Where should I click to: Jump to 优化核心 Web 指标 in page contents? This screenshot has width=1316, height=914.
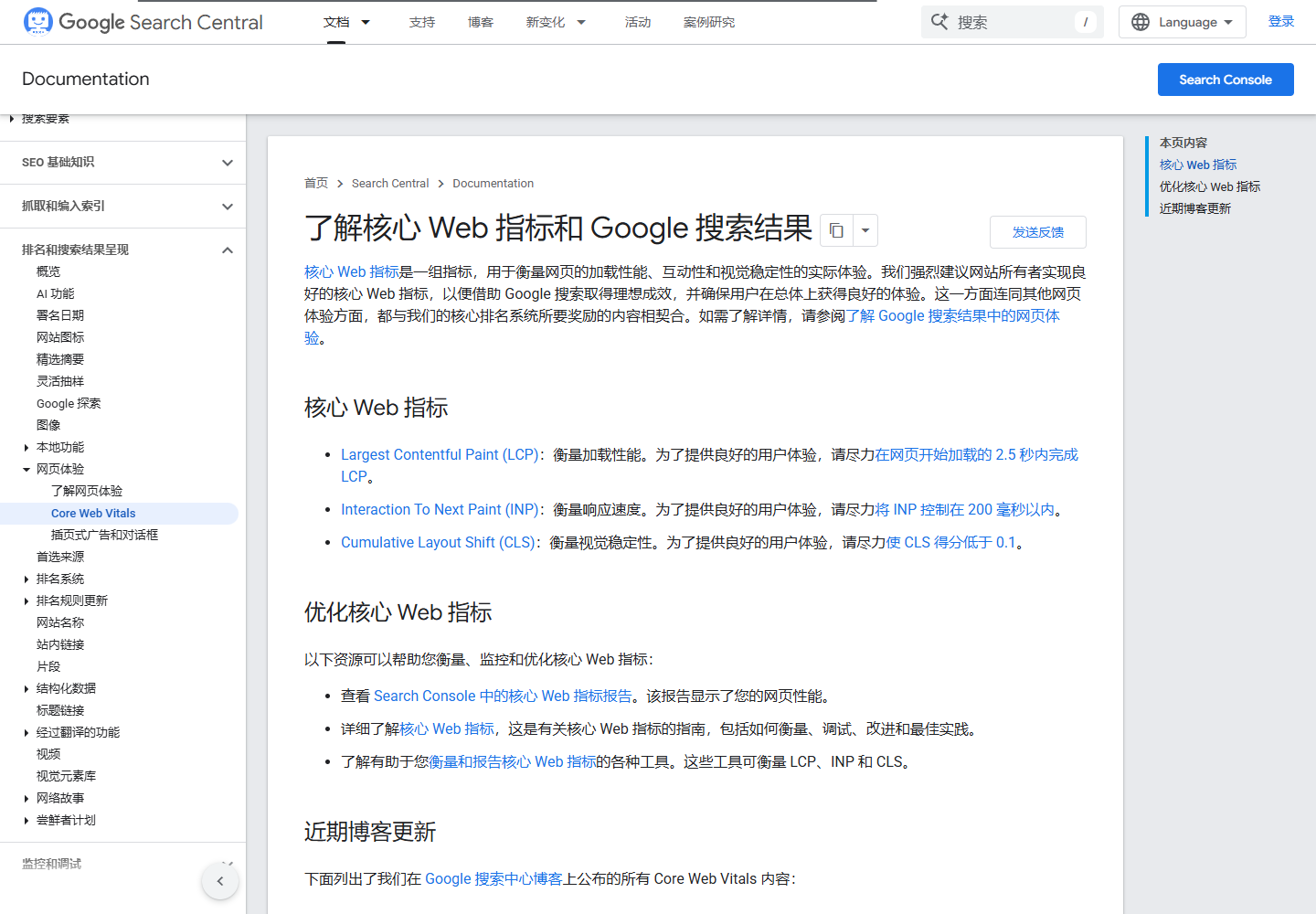[1210, 186]
